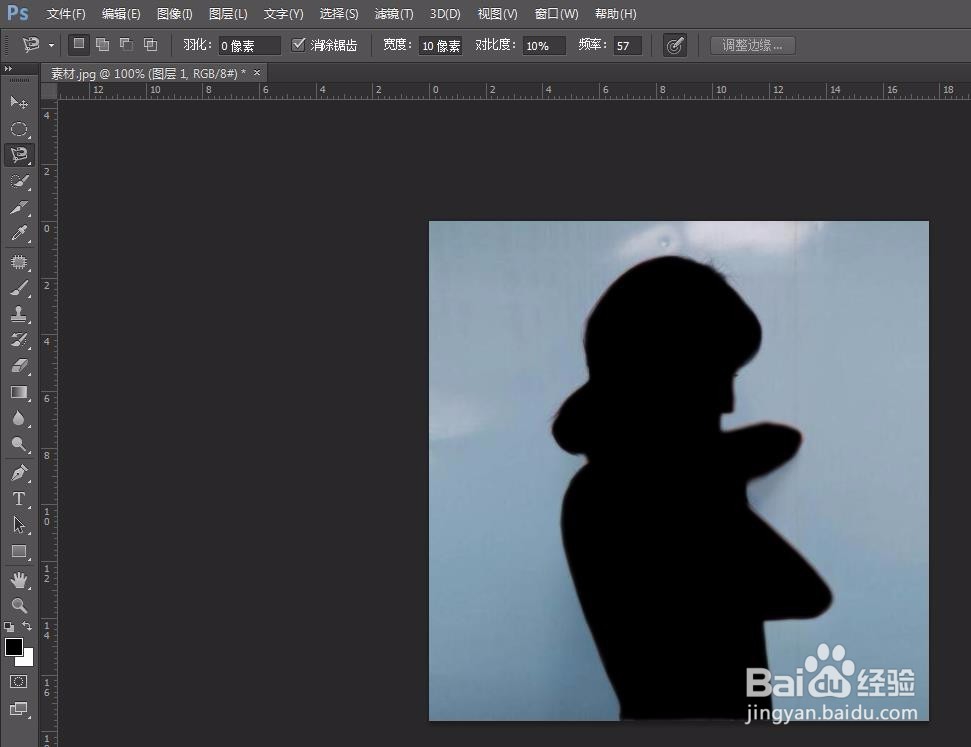
Task: Select the Blur tool
Action: click(19, 419)
